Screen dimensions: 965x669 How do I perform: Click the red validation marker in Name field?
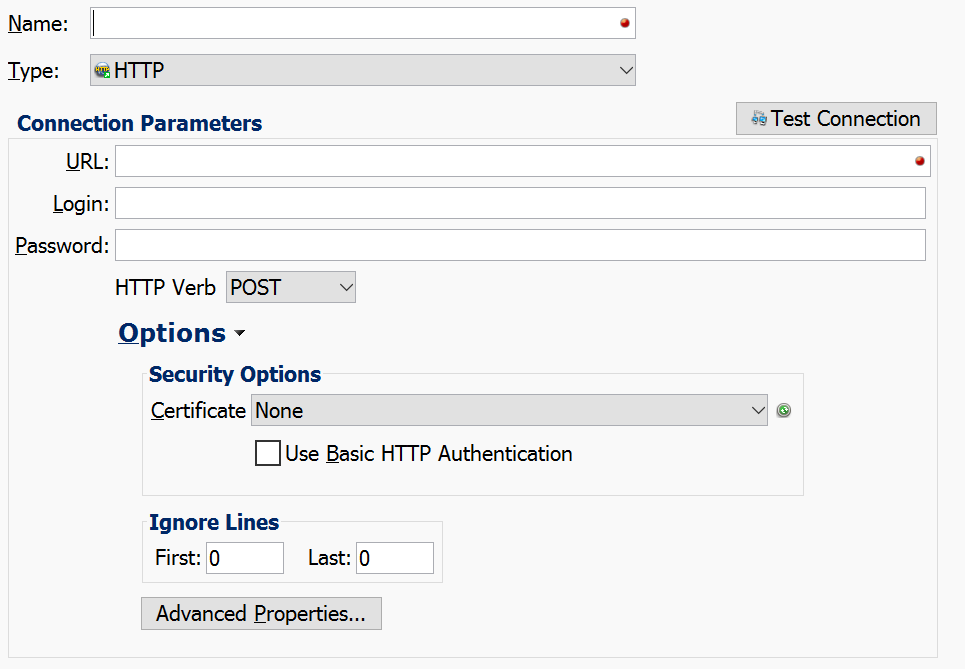click(623, 22)
